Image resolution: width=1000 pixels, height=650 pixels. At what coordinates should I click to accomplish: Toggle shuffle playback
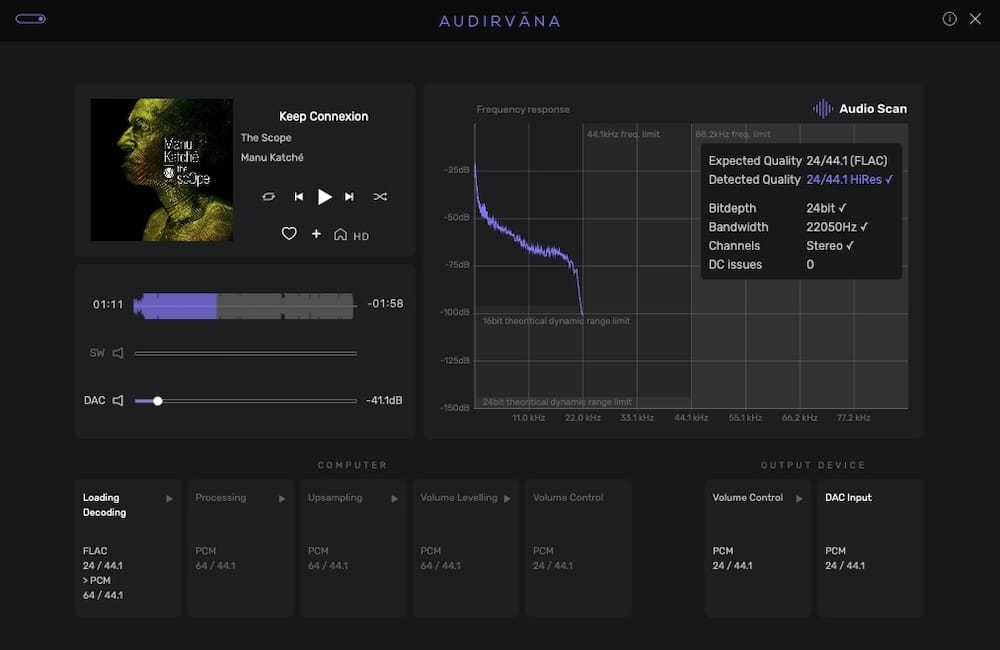[380, 196]
